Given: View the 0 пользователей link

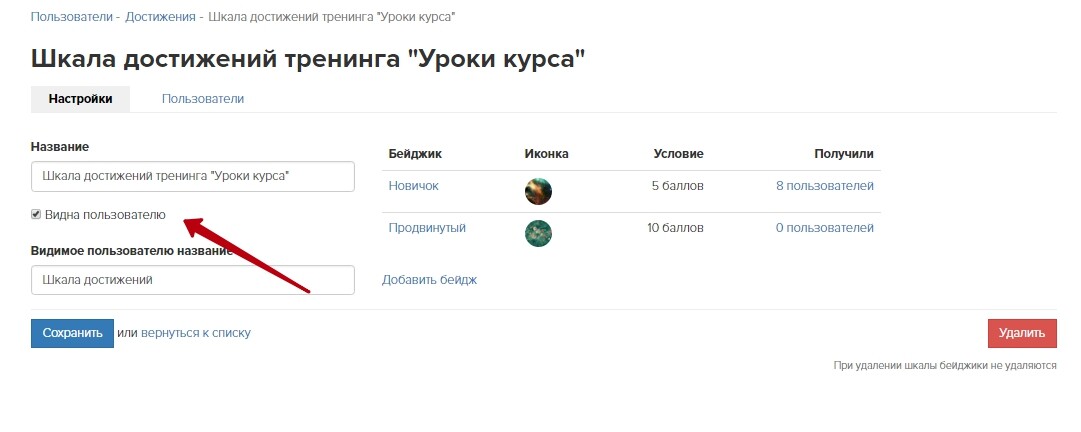Looking at the screenshot, I should (825, 227).
